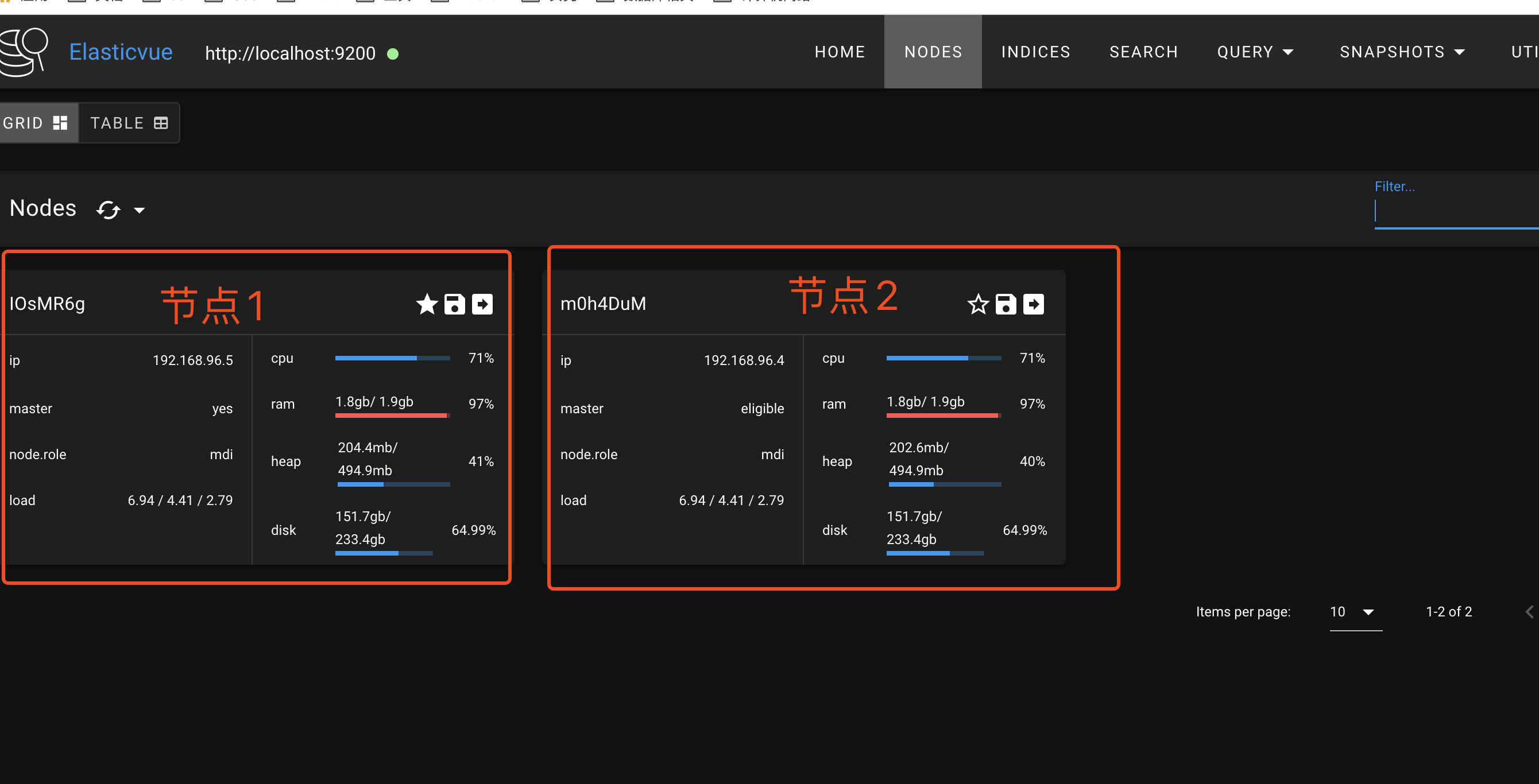The height and width of the screenshot is (784, 1539).
Task: Click the Elasticvue title link
Action: coord(121,52)
